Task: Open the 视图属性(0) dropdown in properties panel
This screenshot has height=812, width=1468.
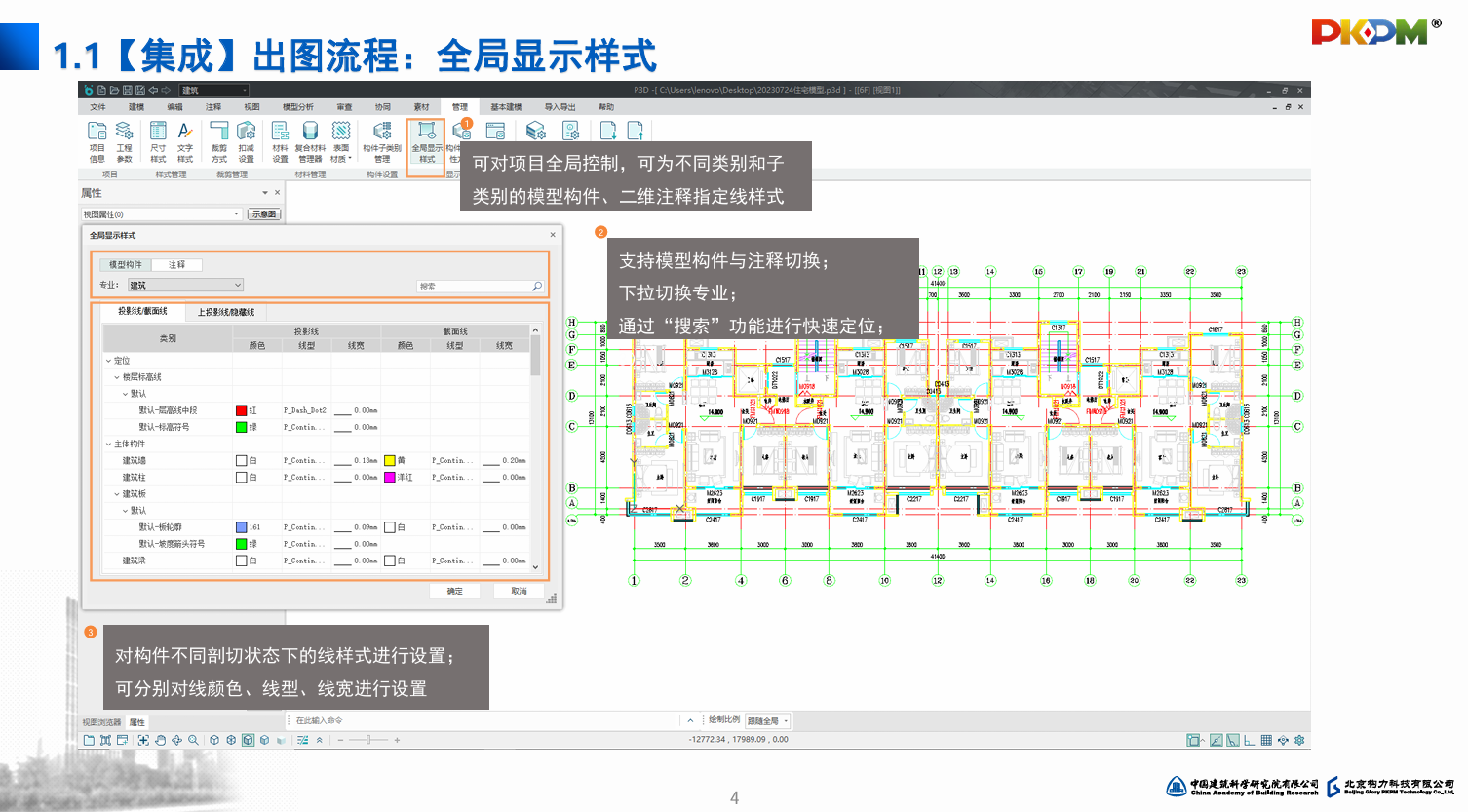Action: 162,214
